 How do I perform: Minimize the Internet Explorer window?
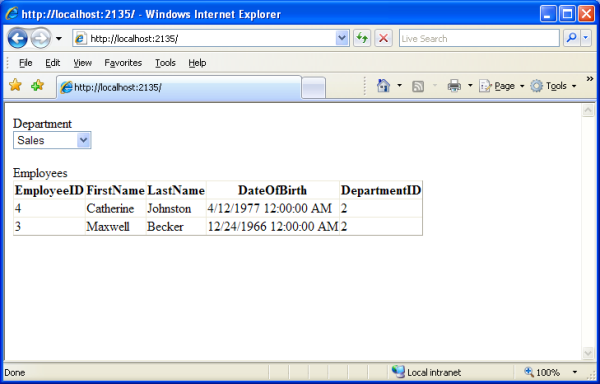[548, 15]
